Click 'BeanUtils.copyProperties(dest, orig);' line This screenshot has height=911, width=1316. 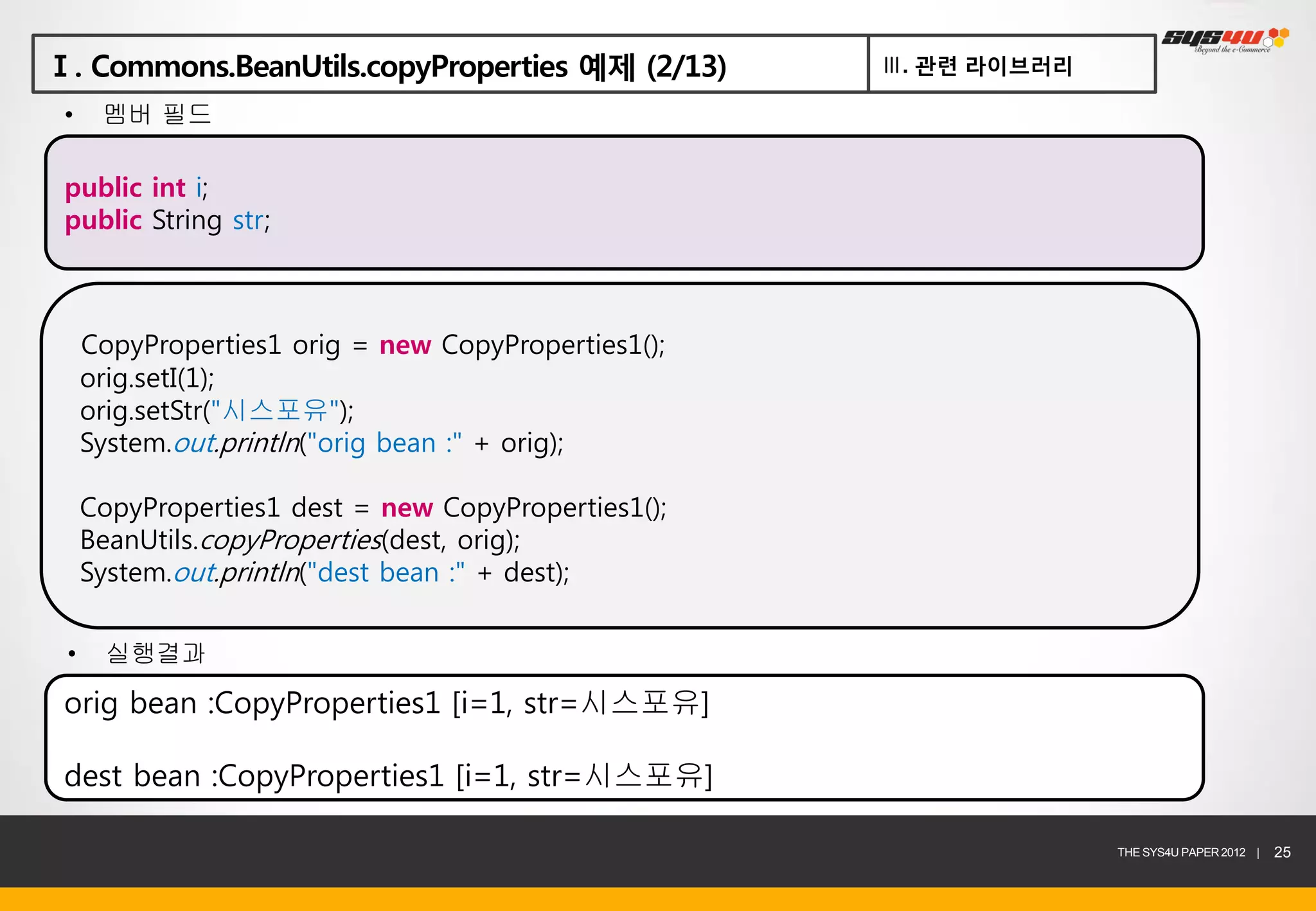click(299, 540)
